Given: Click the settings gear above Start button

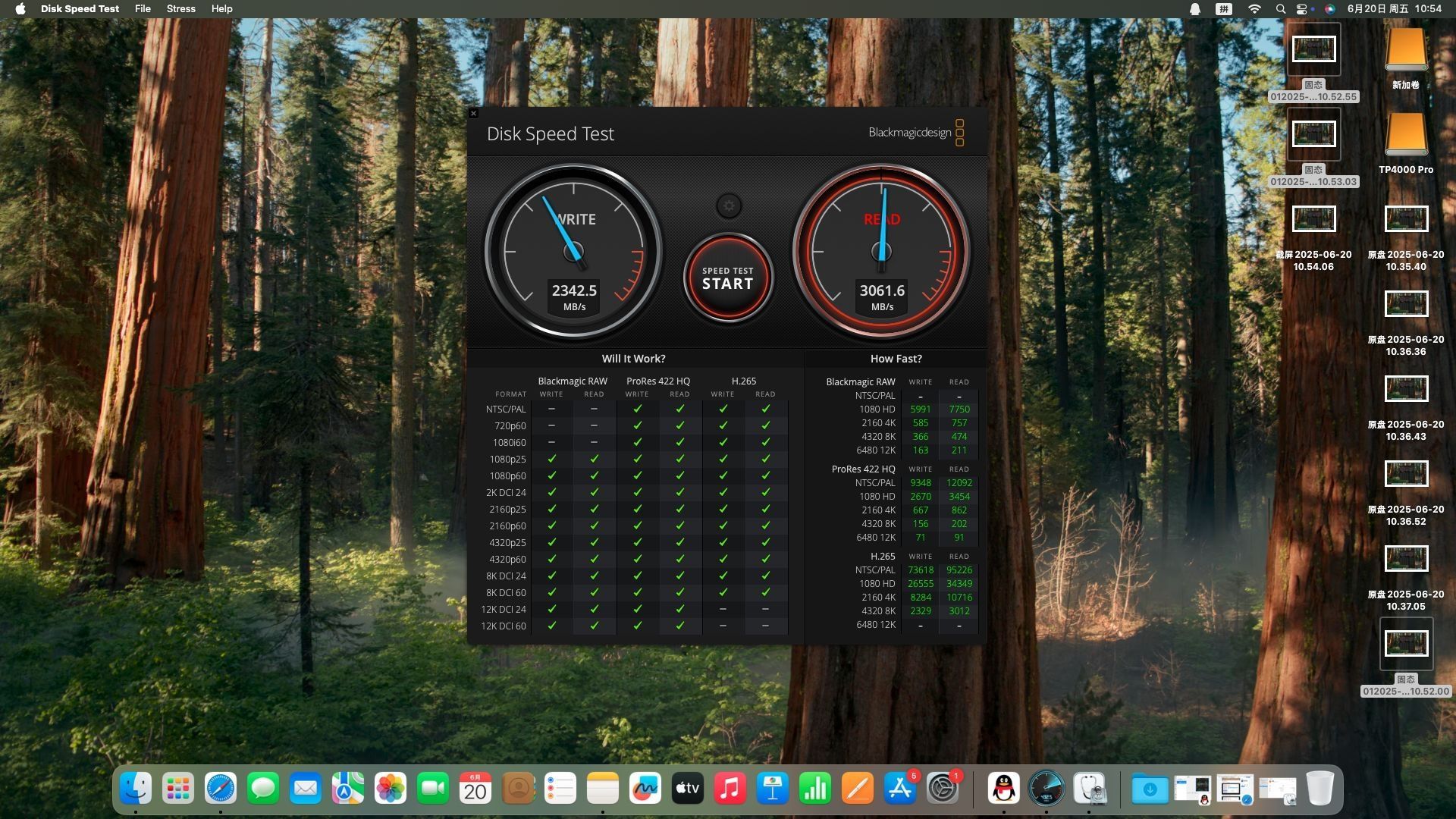Looking at the screenshot, I should [x=729, y=206].
